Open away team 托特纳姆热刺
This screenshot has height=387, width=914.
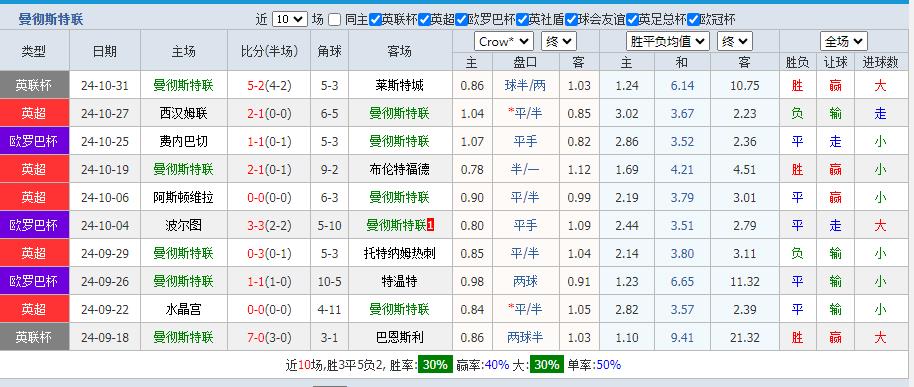(400, 254)
